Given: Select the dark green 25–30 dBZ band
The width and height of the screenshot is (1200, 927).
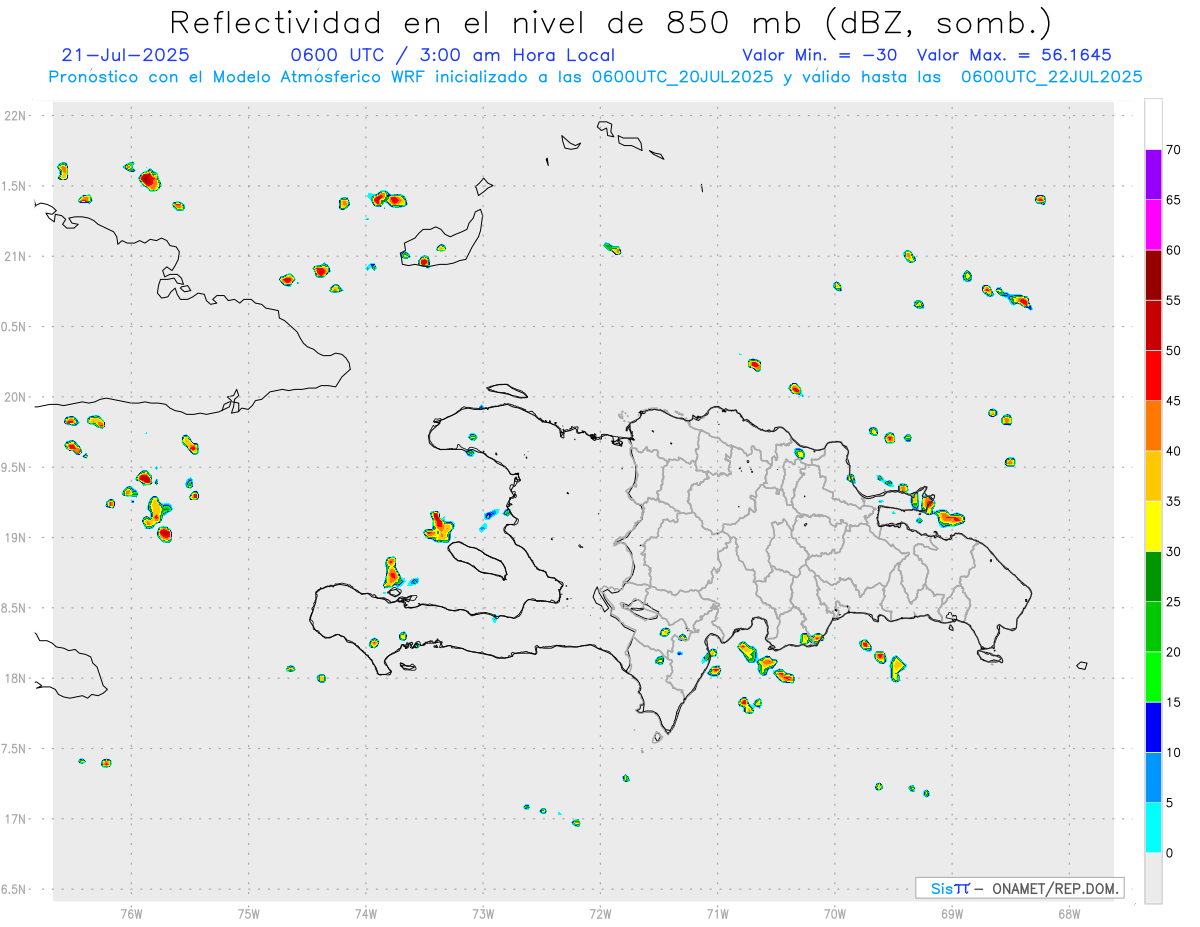Looking at the screenshot, I should pyautogui.click(x=1153, y=576).
